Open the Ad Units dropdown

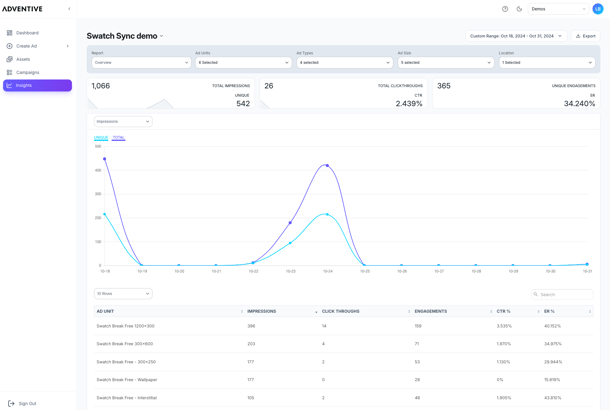pyautogui.click(x=243, y=62)
